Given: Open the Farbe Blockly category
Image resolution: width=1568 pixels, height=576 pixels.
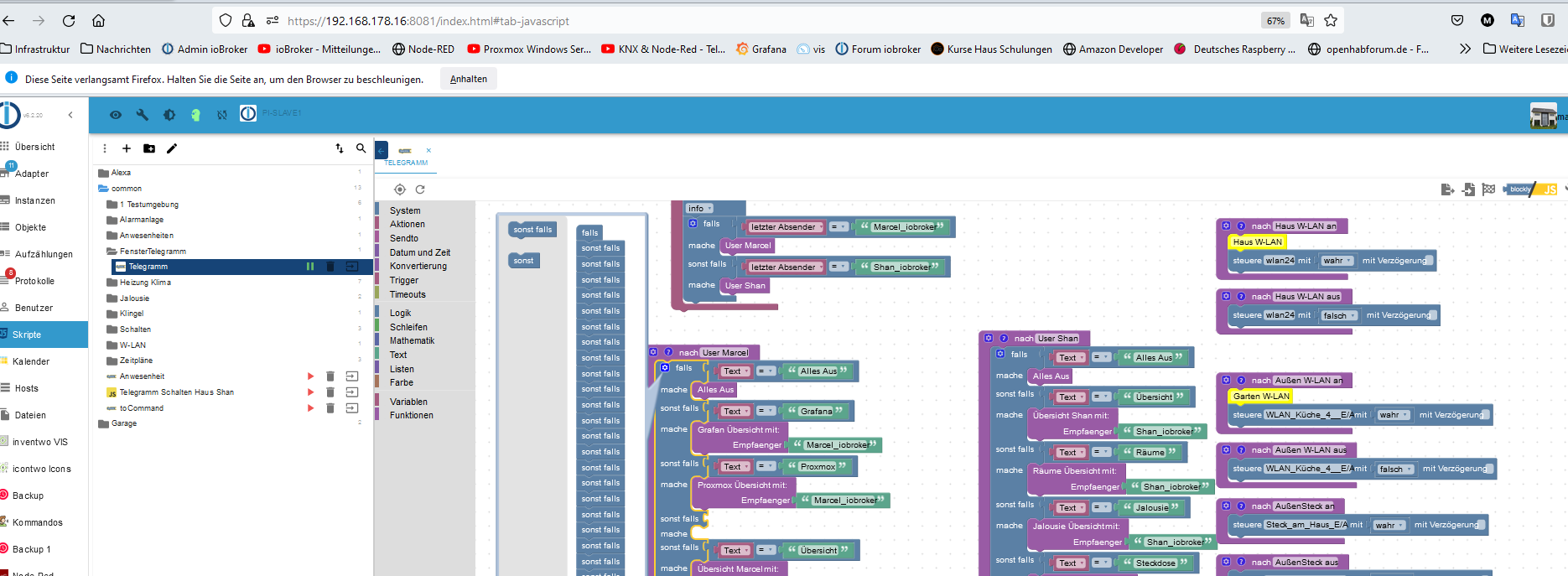Looking at the screenshot, I should [x=402, y=382].
